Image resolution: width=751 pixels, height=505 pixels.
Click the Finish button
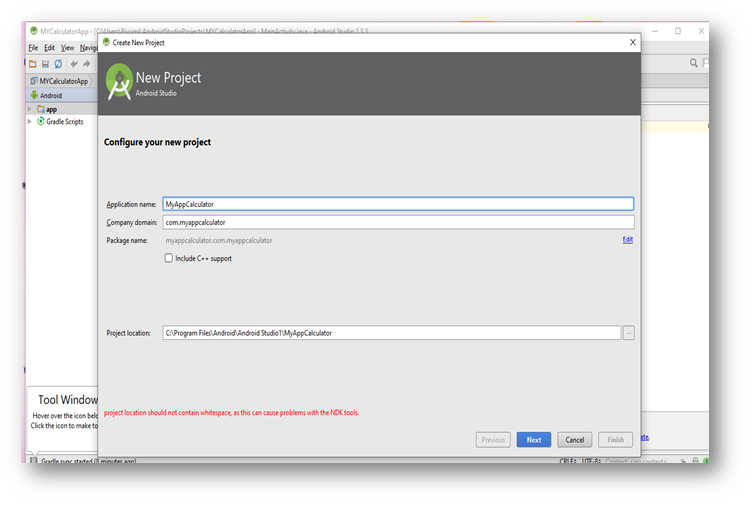click(615, 440)
